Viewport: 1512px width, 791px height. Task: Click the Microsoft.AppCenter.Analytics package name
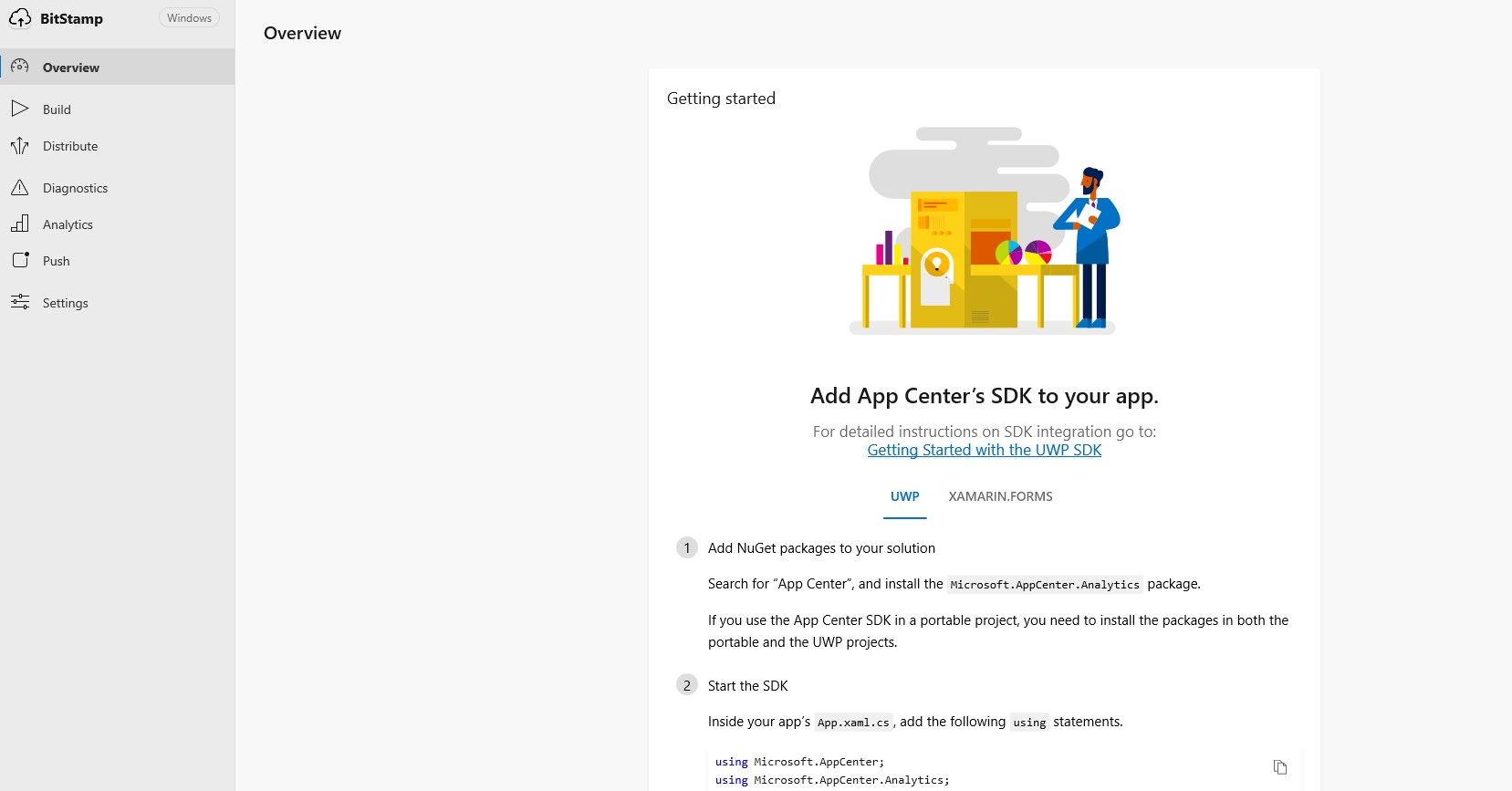click(x=1045, y=585)
